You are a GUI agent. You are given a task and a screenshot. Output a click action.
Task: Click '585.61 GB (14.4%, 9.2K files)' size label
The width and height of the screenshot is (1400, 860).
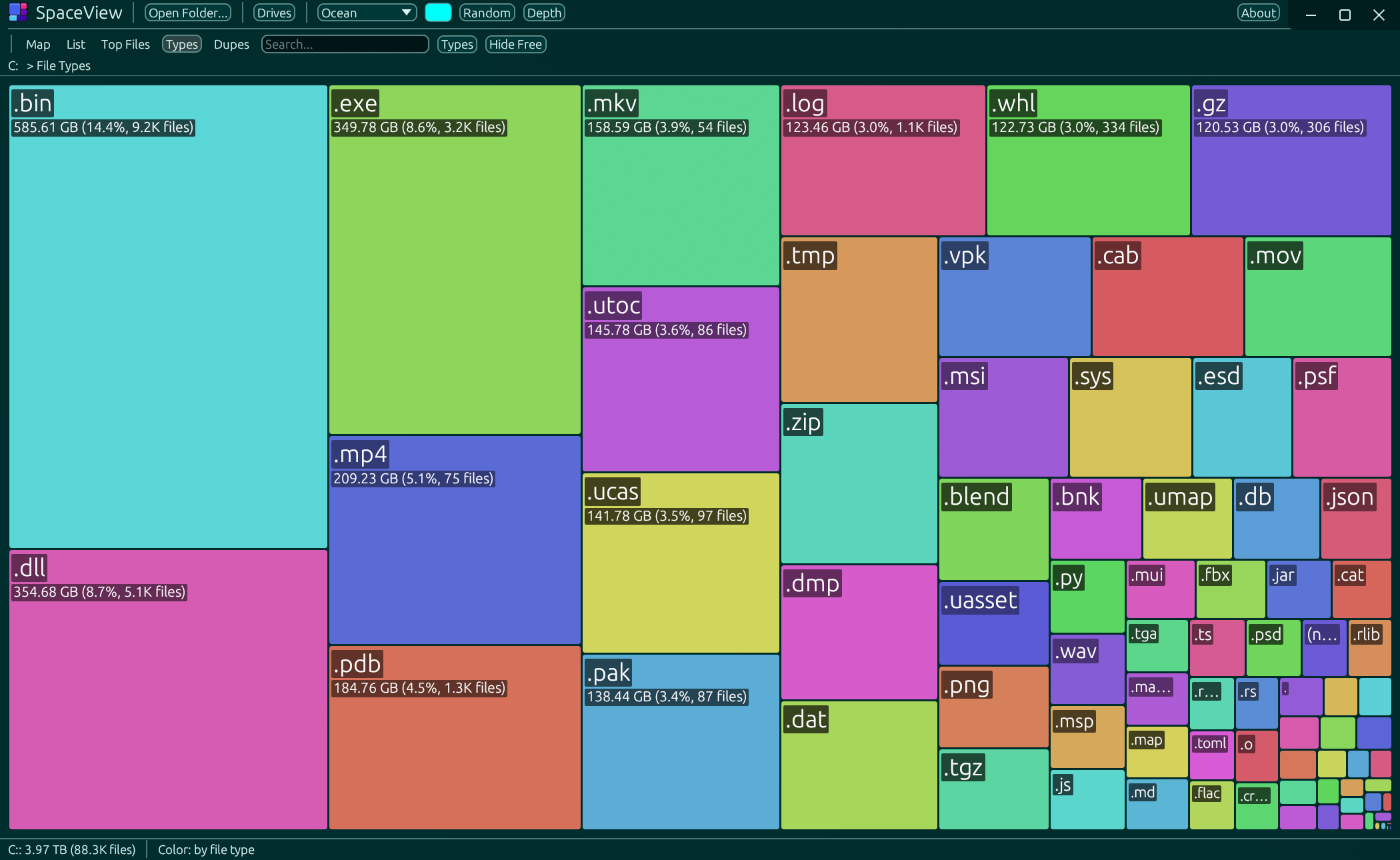click(x=103, y=127)
